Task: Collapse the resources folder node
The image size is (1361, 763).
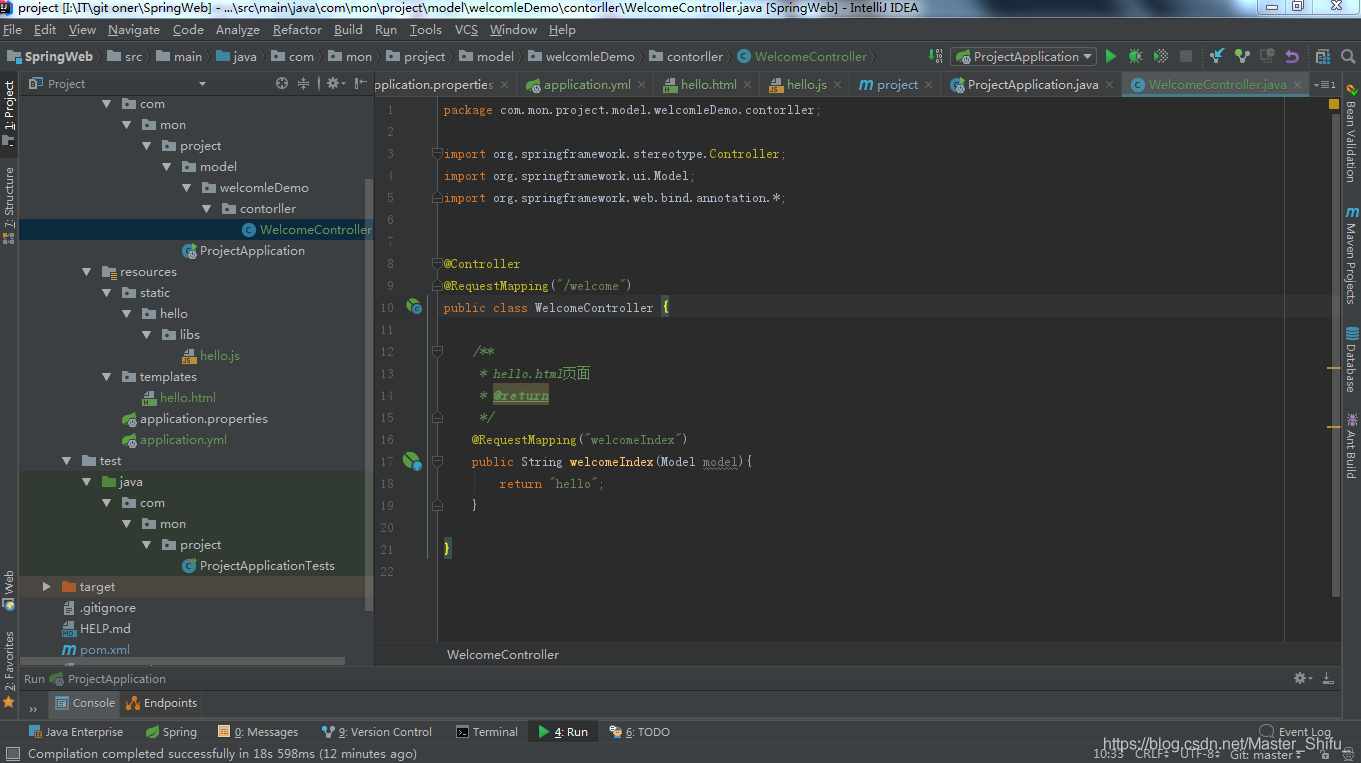Action: click(87, 272)
